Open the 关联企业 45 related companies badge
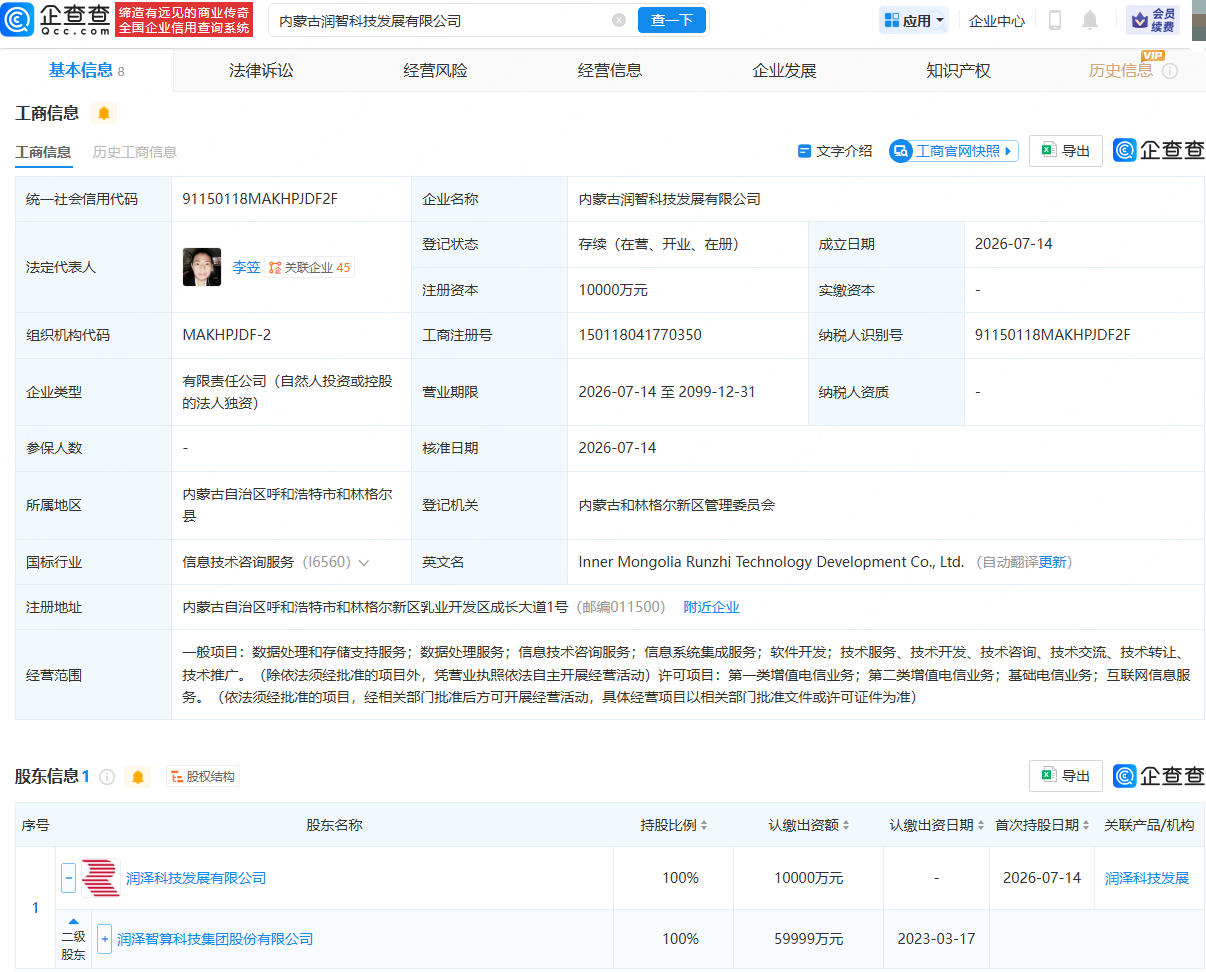 click(310, 267)
